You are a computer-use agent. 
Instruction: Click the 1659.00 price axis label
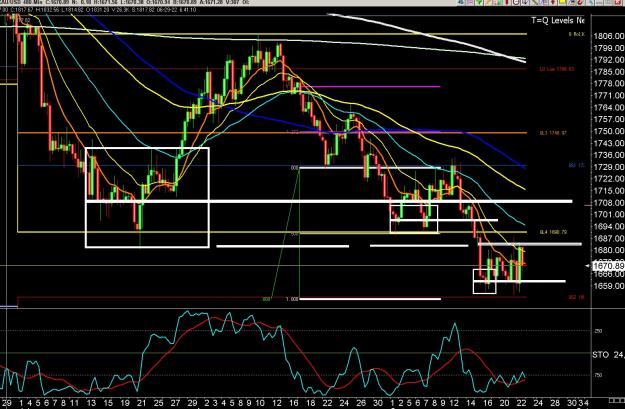point(609,286)
